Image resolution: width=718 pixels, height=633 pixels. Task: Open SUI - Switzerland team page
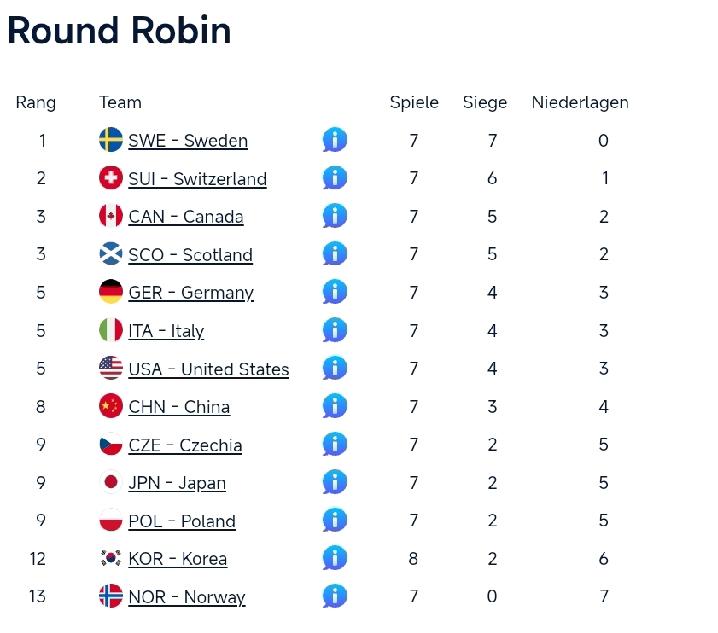(x=197, y=179)
